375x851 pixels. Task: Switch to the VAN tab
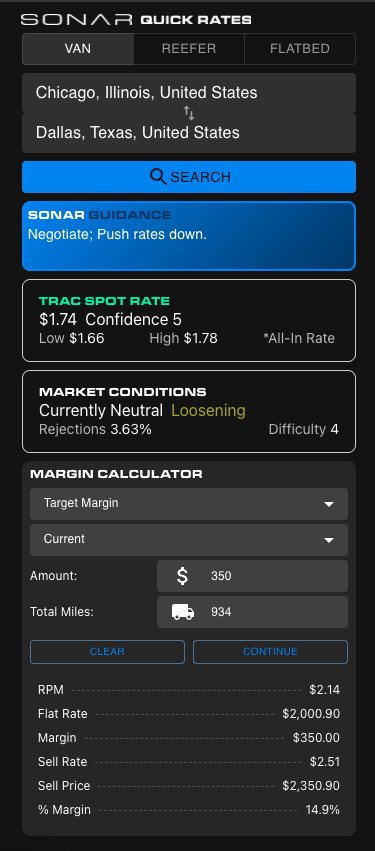point(78,49)
